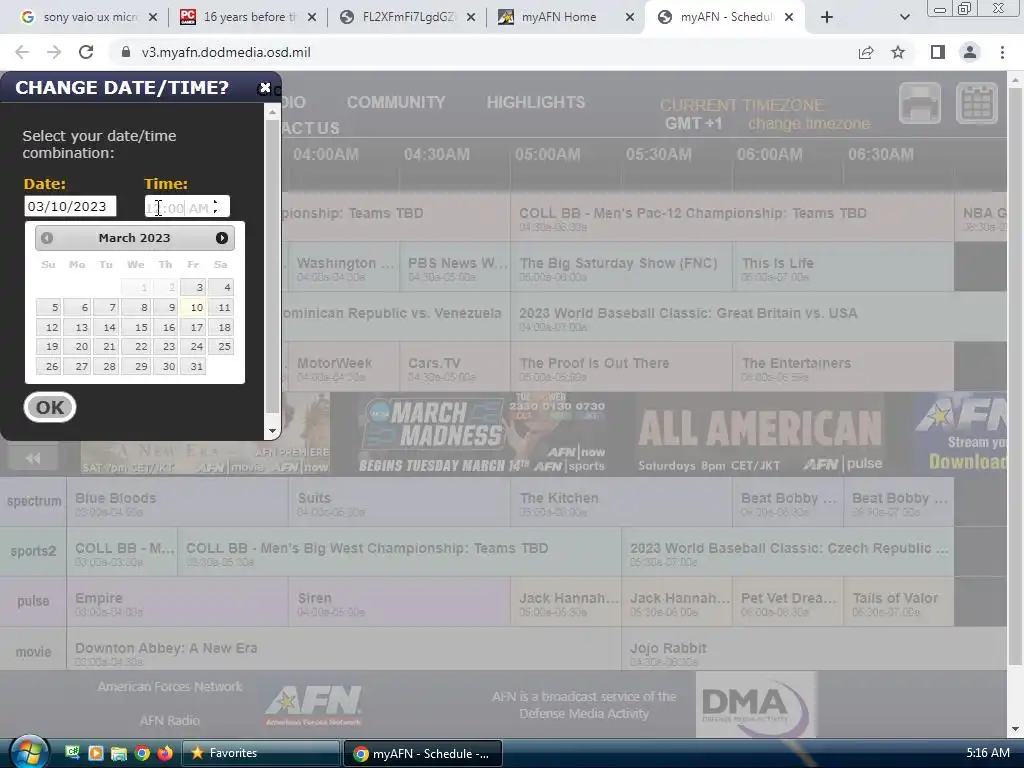The image size is (1024, 768).
Task: Open a new browser tab
Action: pyautogui.click(x=827, y=17)
